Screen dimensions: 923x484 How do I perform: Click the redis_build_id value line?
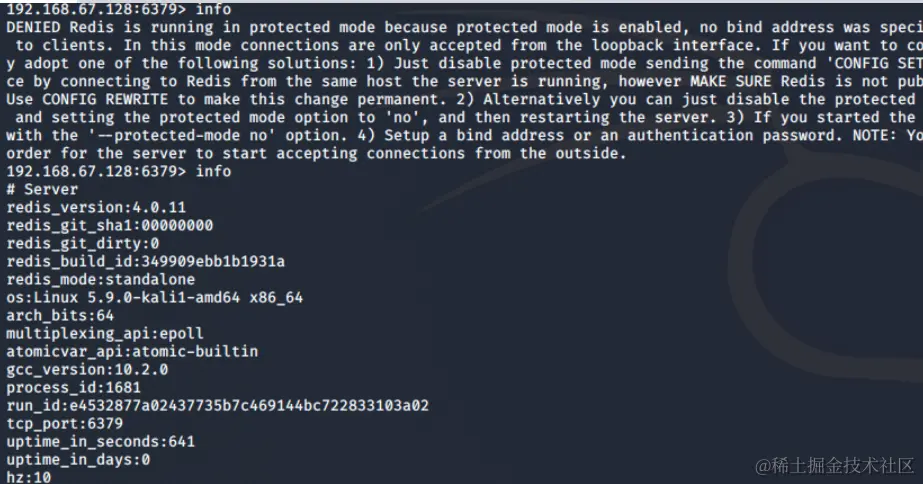click(145, 261)
